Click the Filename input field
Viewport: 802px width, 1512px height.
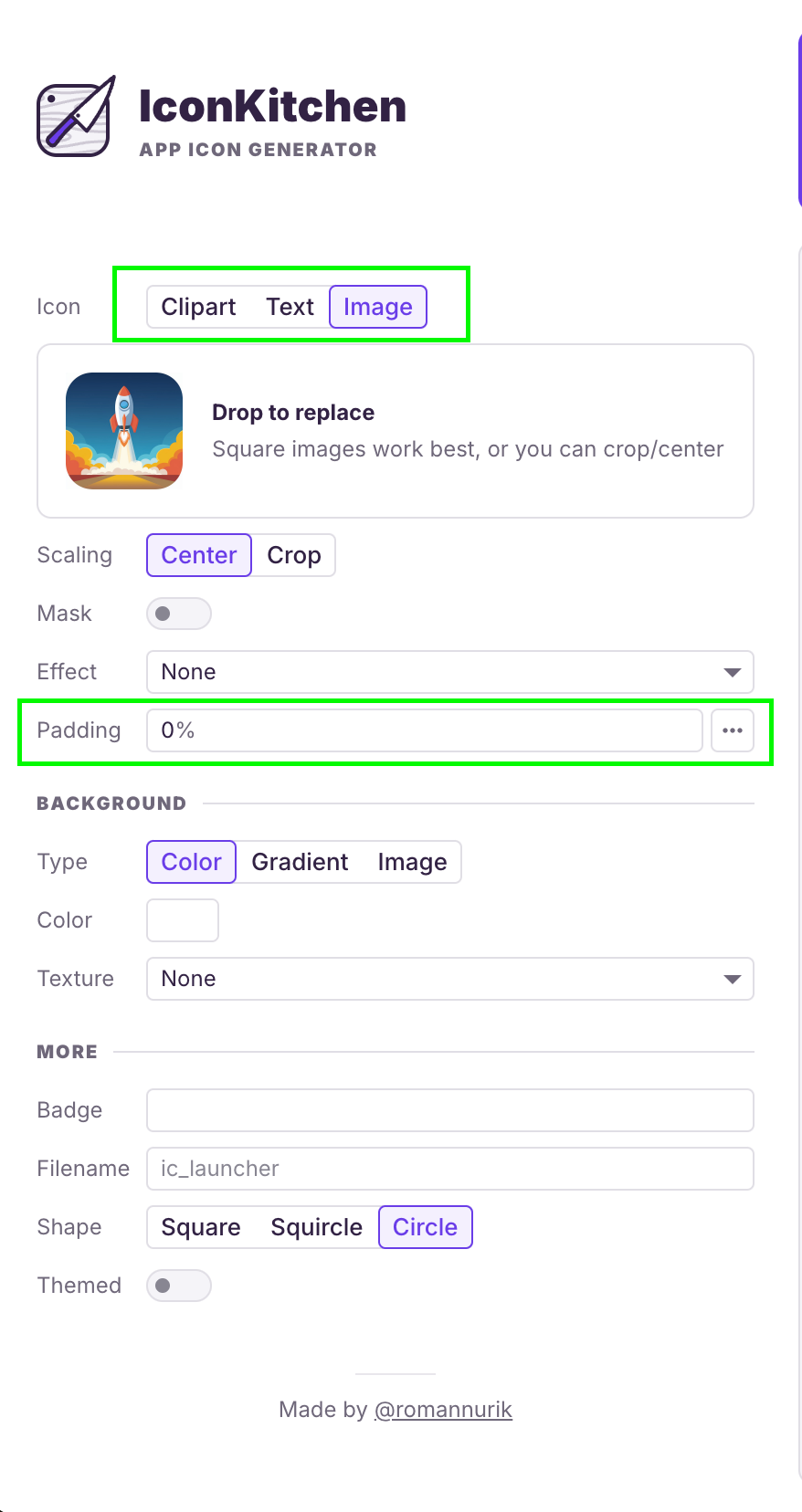[x=449, y=1168]
